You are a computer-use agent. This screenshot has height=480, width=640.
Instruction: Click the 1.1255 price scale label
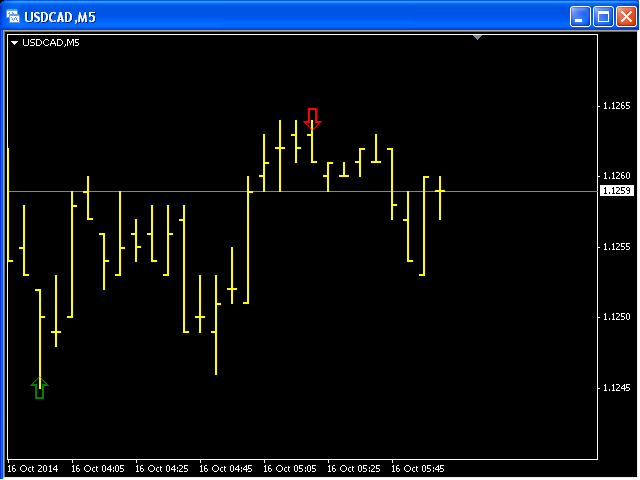tap(616, 247)
